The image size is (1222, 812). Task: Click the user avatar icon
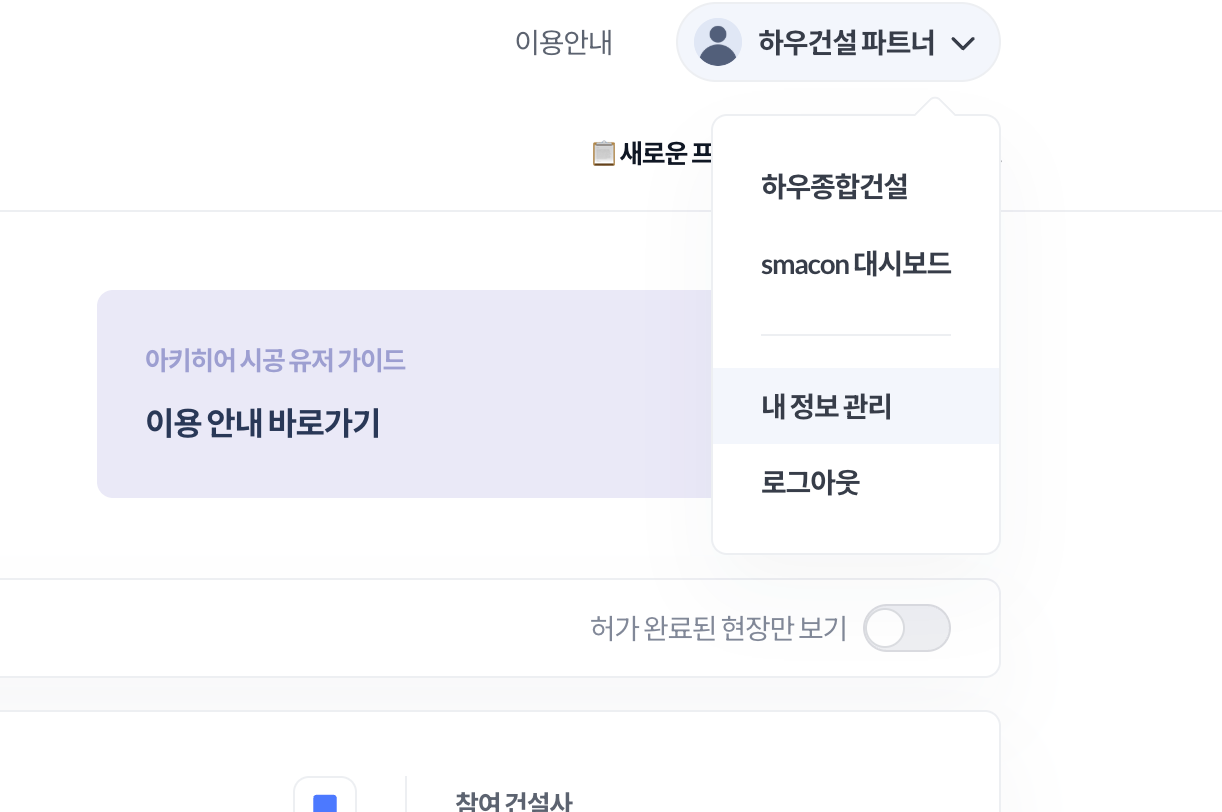717,42
